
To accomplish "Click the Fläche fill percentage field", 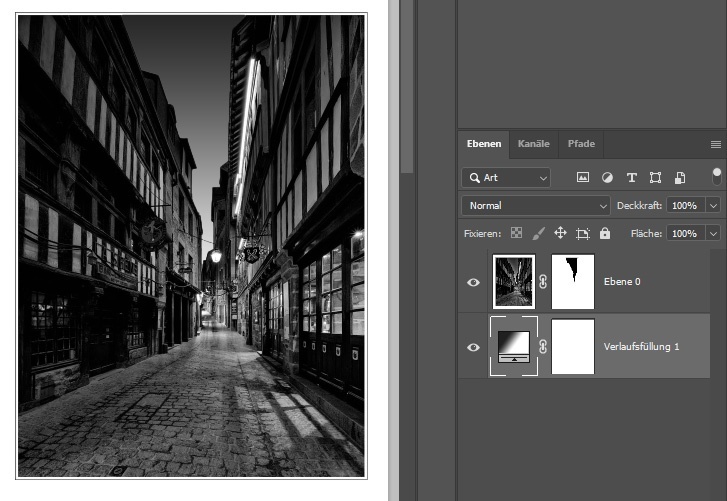I will [683, 233].
